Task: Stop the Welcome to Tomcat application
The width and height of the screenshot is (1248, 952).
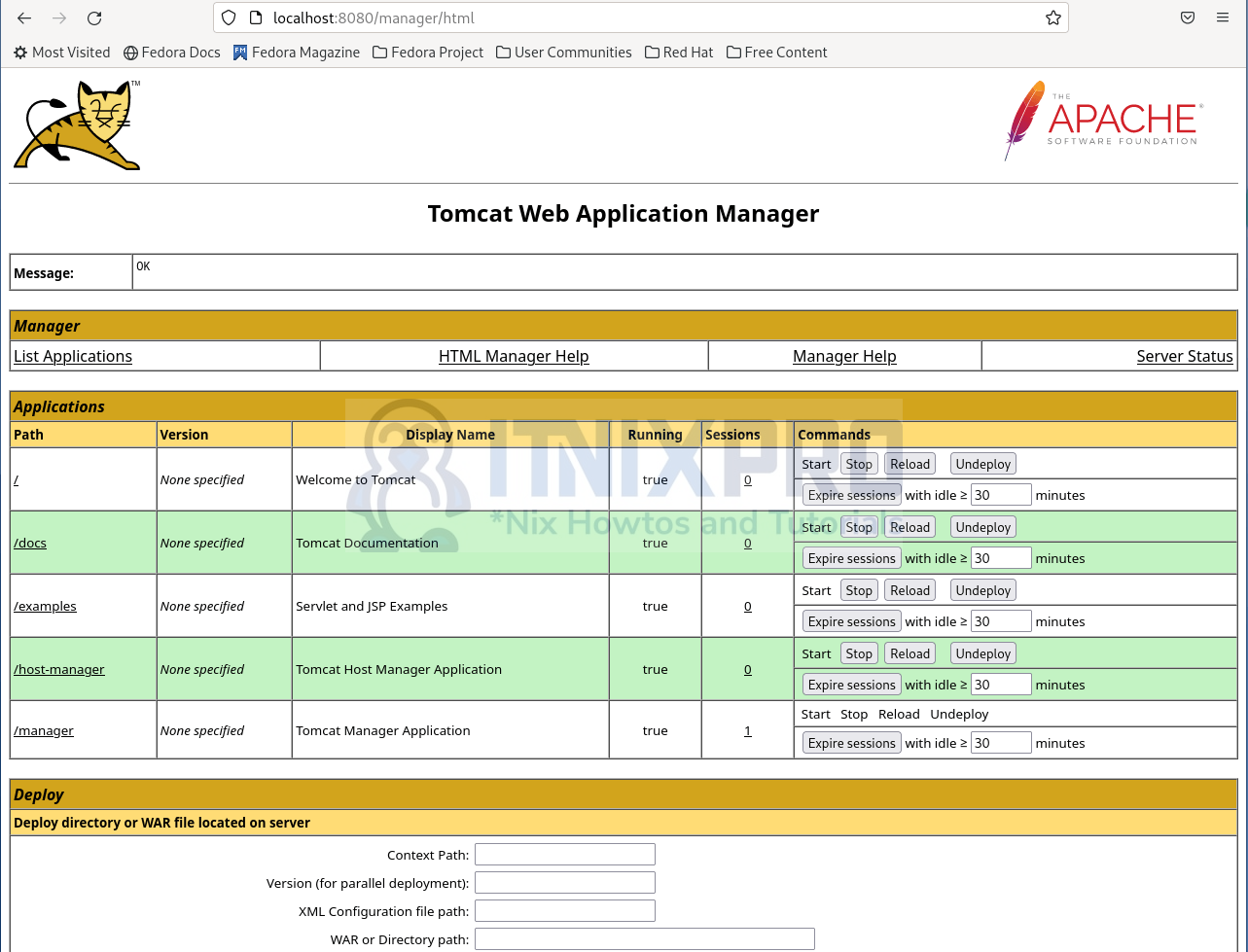Action: (859, 464)
